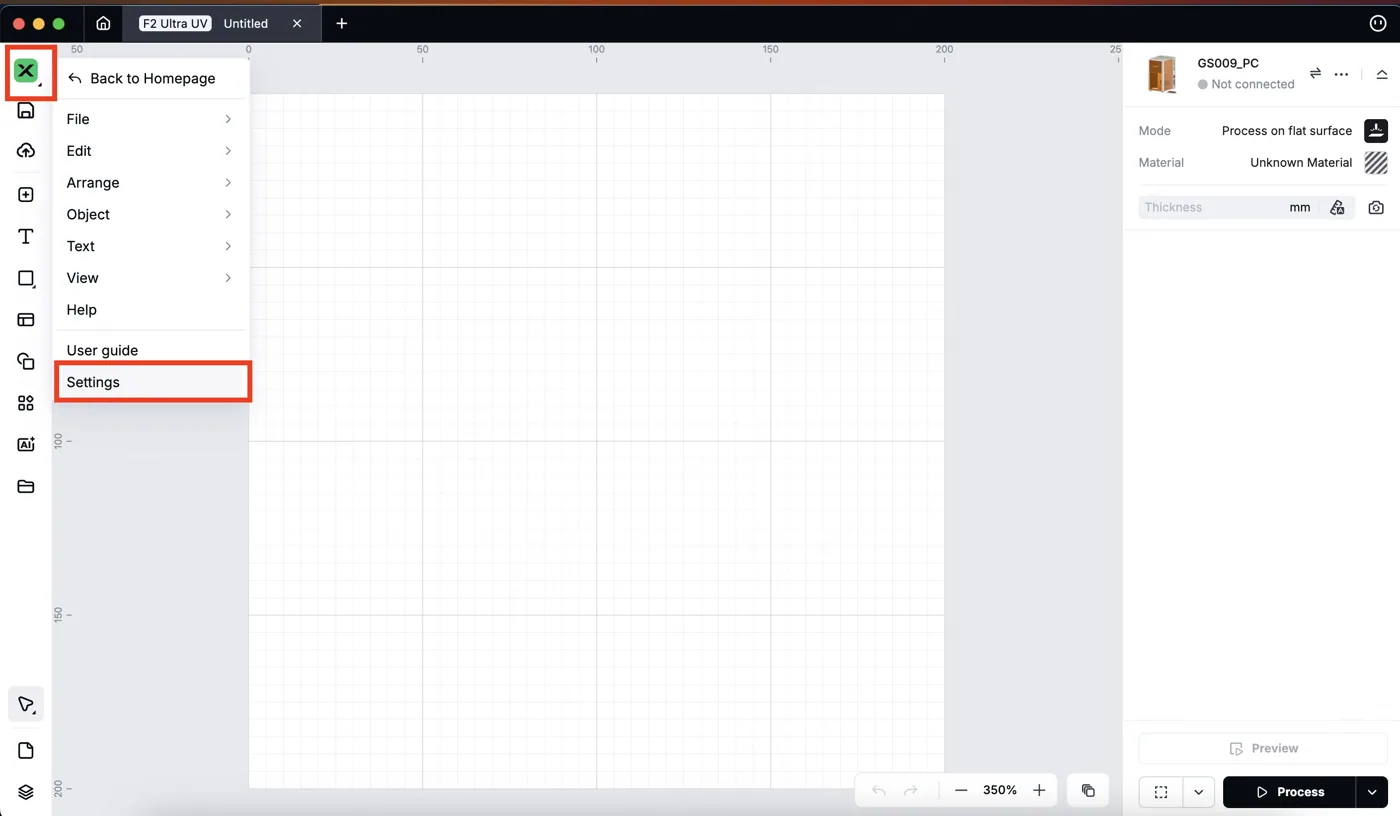Open the AI image generation tool
The width and height of the screenshot is (1400, 816).
[x=26, y=444]
